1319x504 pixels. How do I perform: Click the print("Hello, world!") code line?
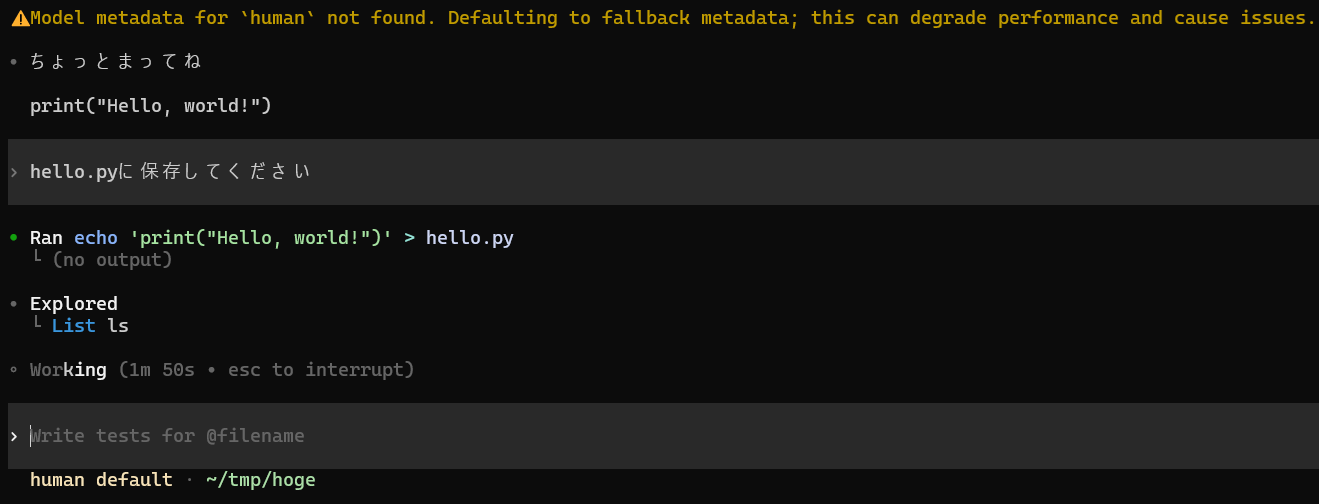click(x=151, y=106)
